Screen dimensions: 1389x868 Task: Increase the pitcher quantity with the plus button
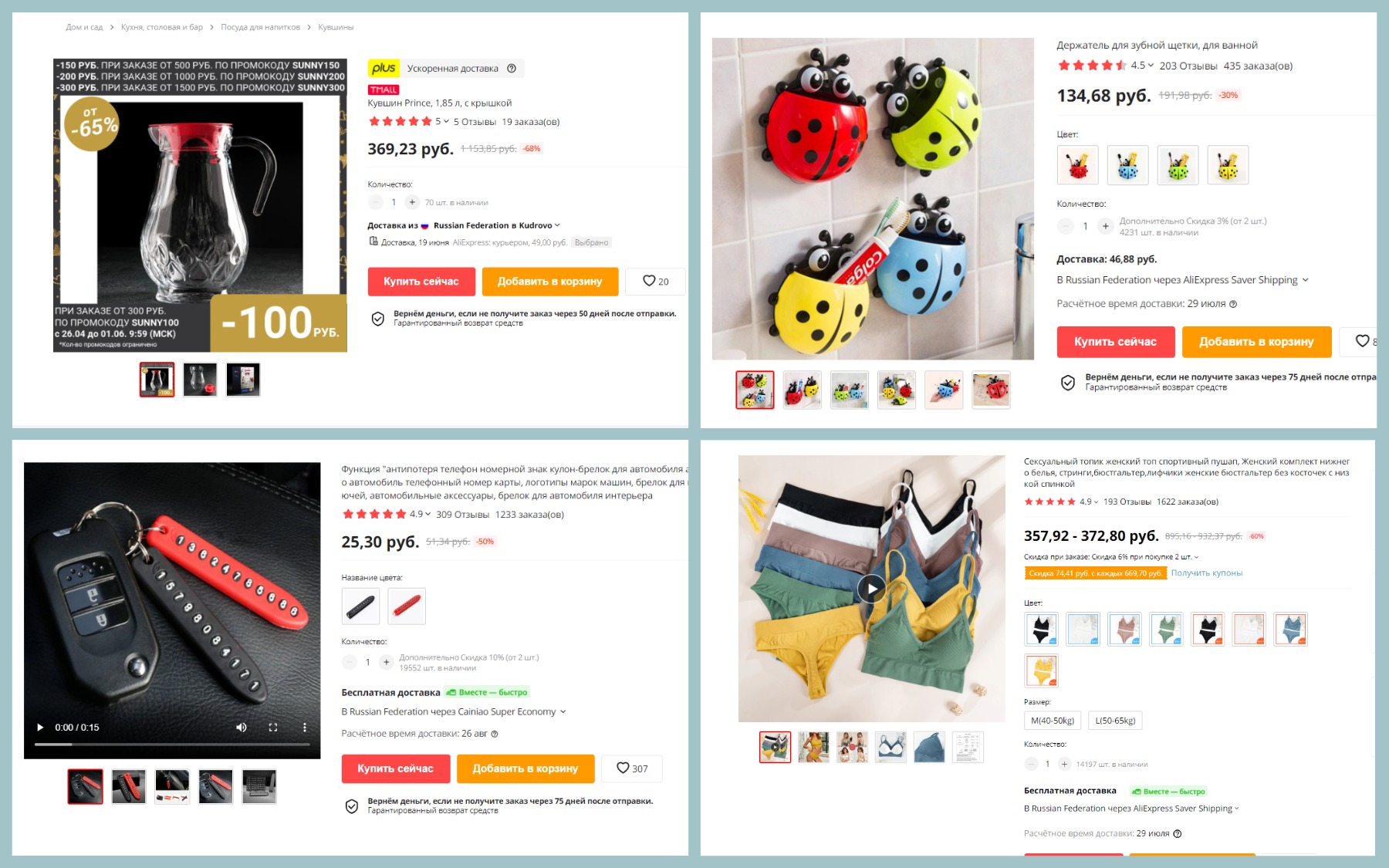pos(412,202)
